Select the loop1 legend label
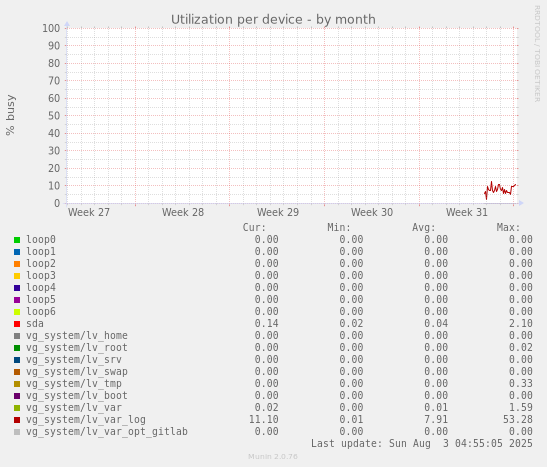The height and width of the screenshot is (467, 547). [41, 251]
